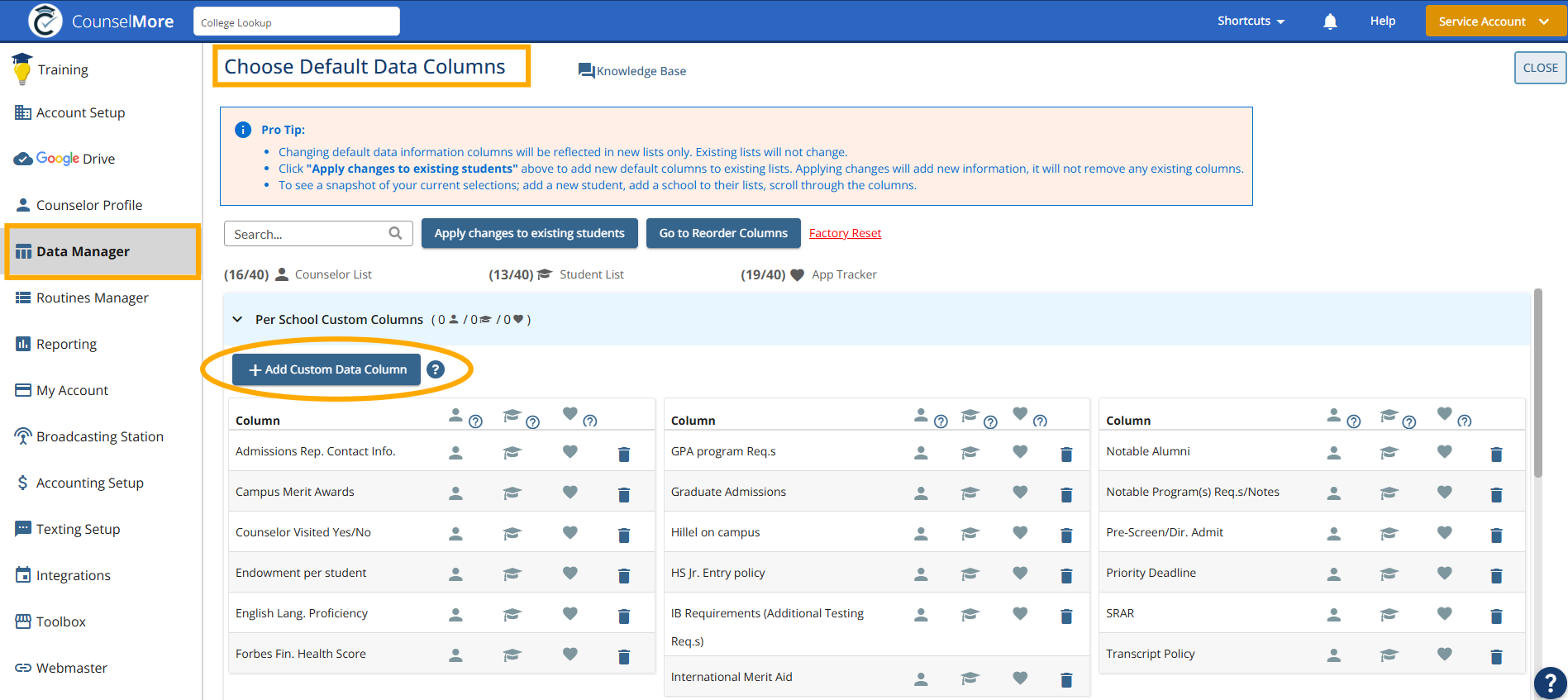
Task: Open Routines Manager in the sidebar
Action: pyautogui.click(x=92, y=298)
